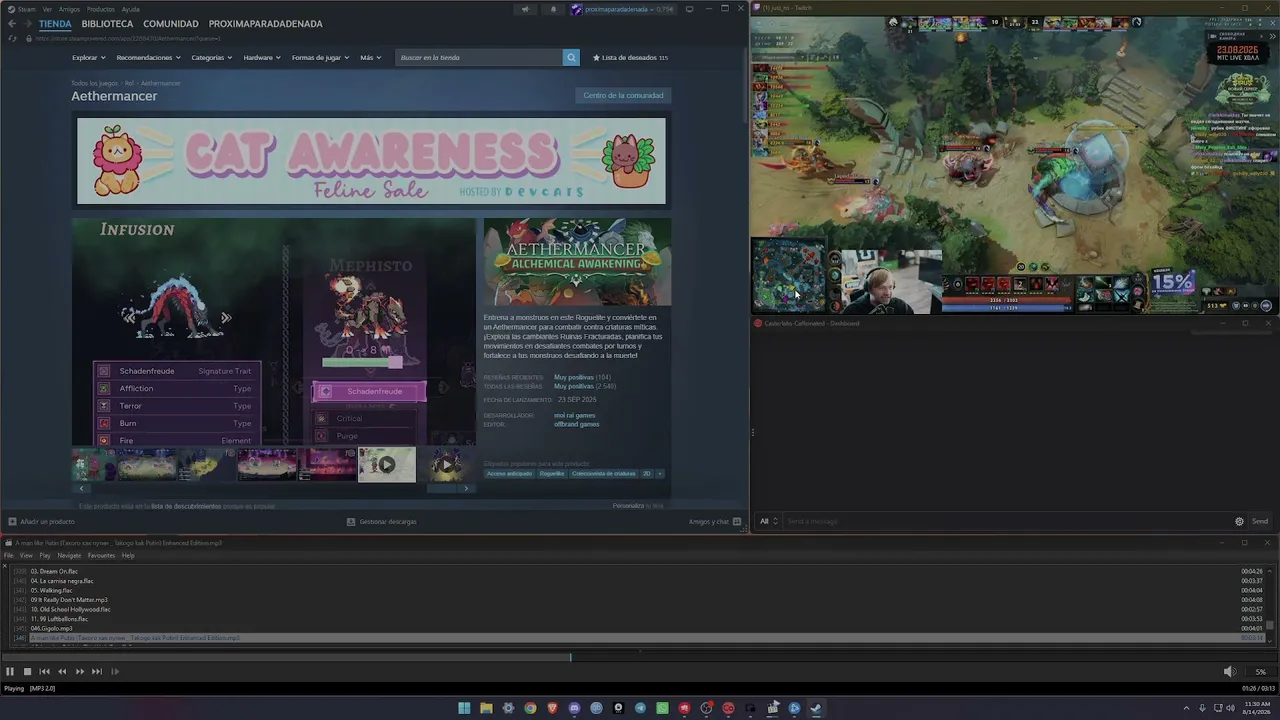The image size is (1280, 720).
Task: Show more tags with the plus button
Action: point(660,474)
